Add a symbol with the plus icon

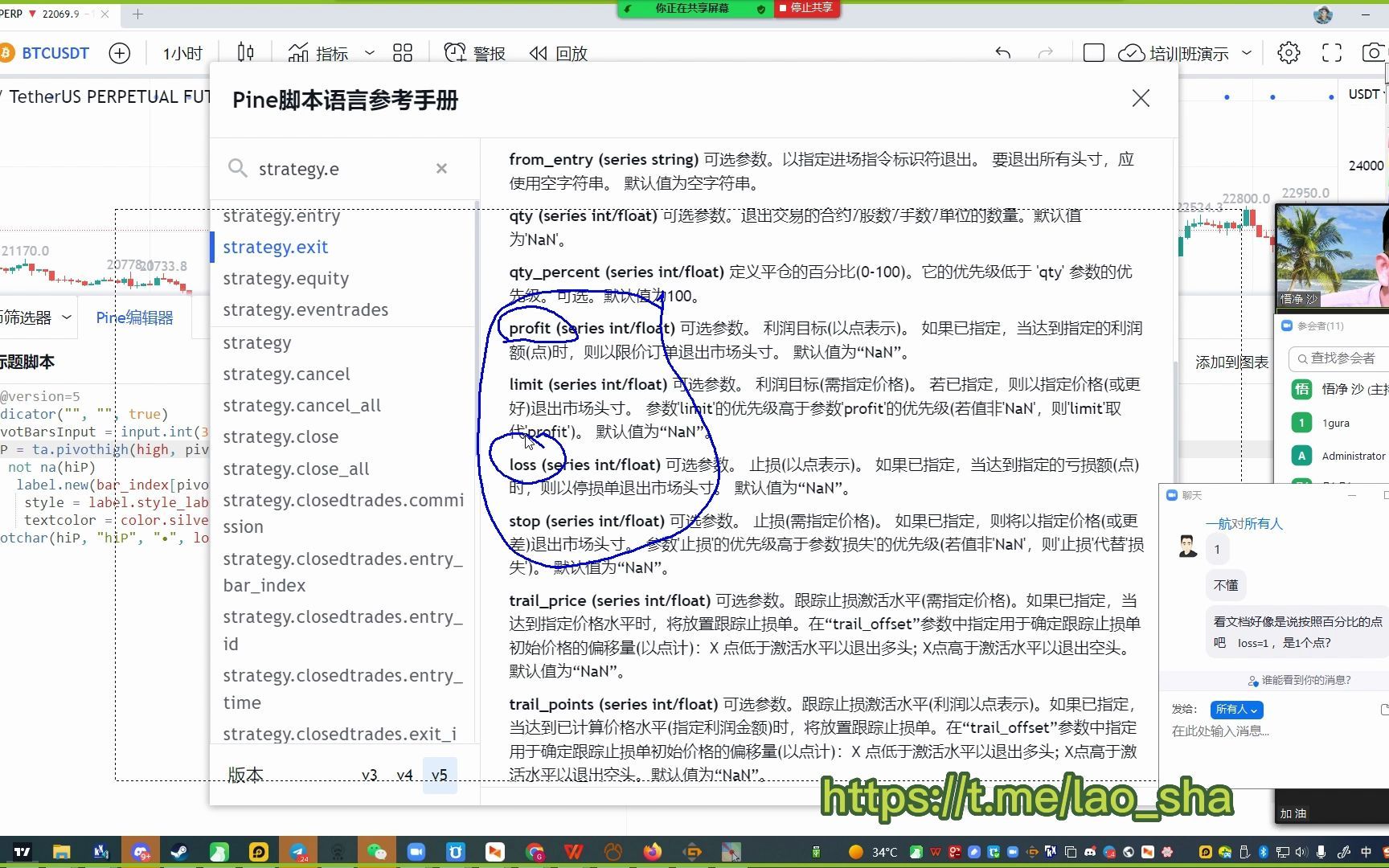tap(119, 53)
